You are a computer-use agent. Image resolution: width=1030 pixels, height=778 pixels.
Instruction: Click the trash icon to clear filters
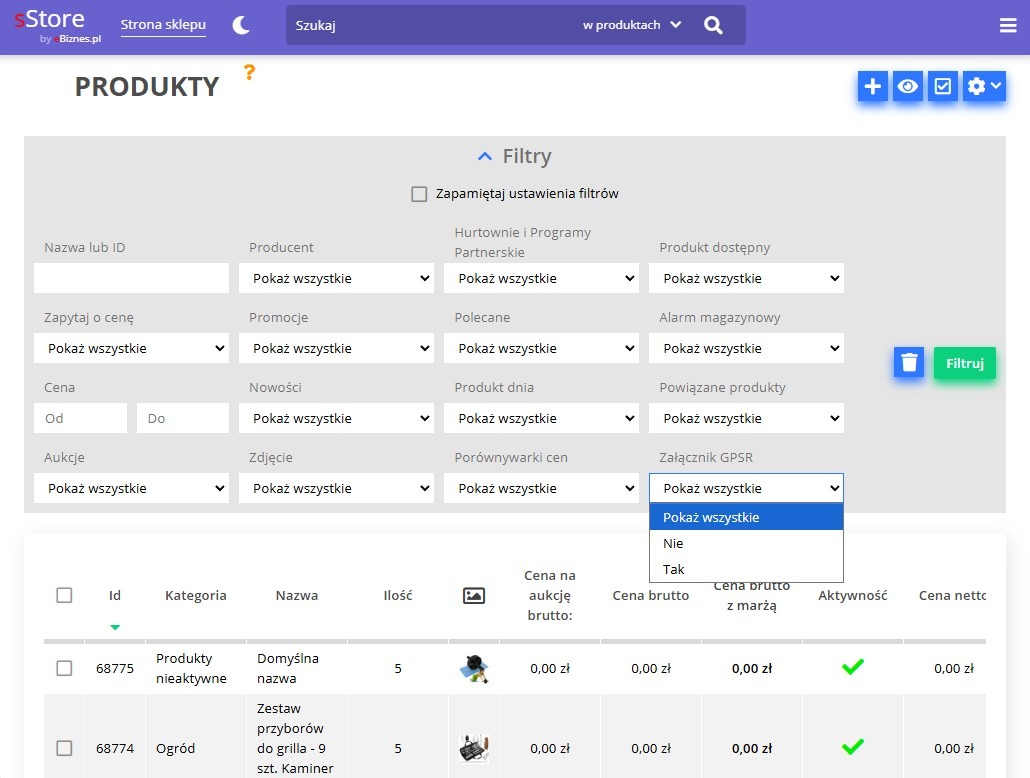click(x=909, y=363)
